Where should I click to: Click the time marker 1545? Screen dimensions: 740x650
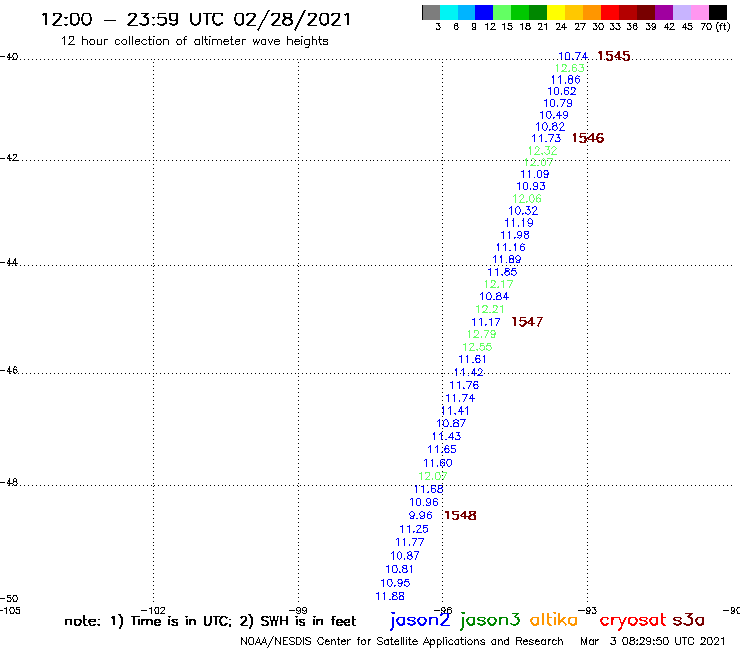[614, 56]
